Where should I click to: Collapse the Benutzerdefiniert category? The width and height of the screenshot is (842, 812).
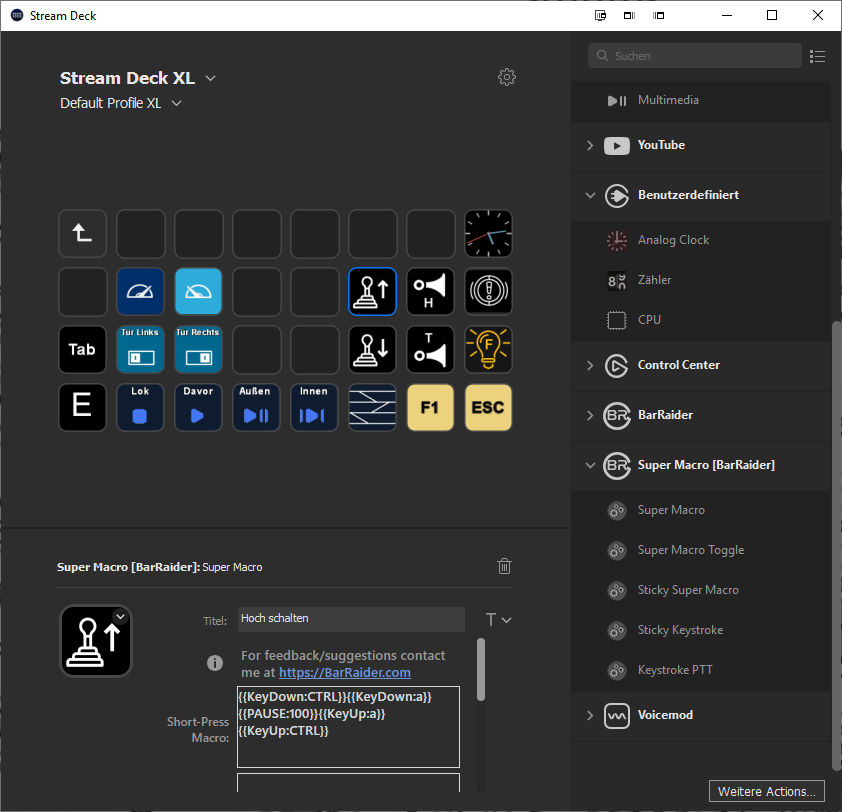point(590,195)
